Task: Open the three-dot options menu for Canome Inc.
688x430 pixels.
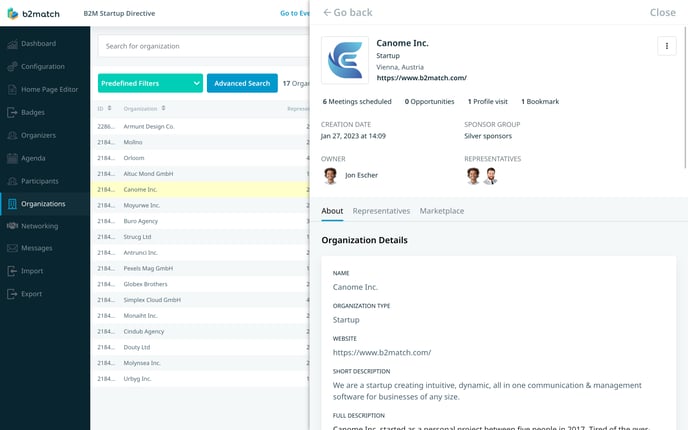Action: [666, 46]
